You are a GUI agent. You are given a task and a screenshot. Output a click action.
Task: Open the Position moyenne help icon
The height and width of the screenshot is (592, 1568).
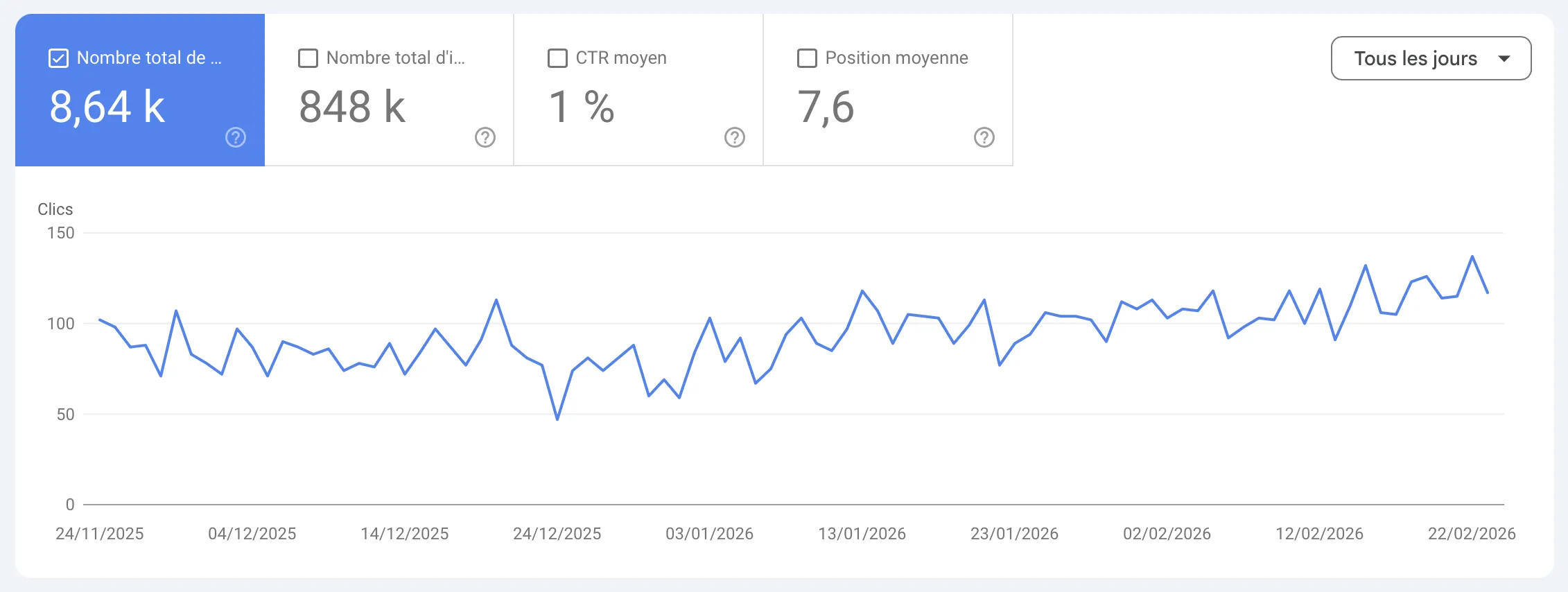984,137
